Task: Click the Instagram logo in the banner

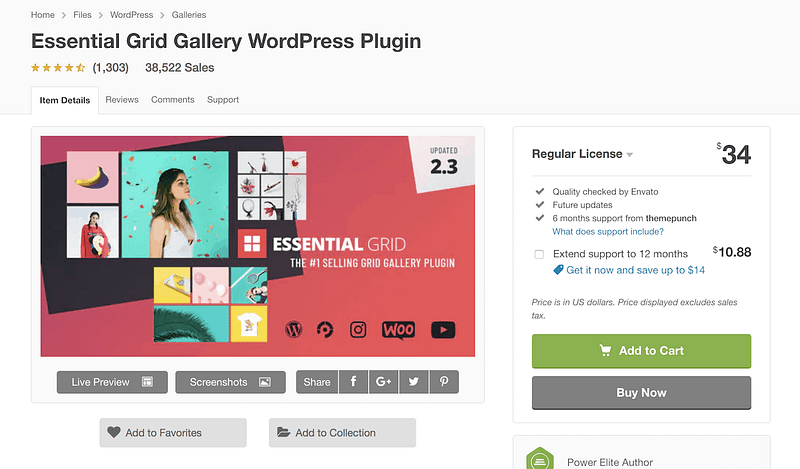Action: (358, 330)
